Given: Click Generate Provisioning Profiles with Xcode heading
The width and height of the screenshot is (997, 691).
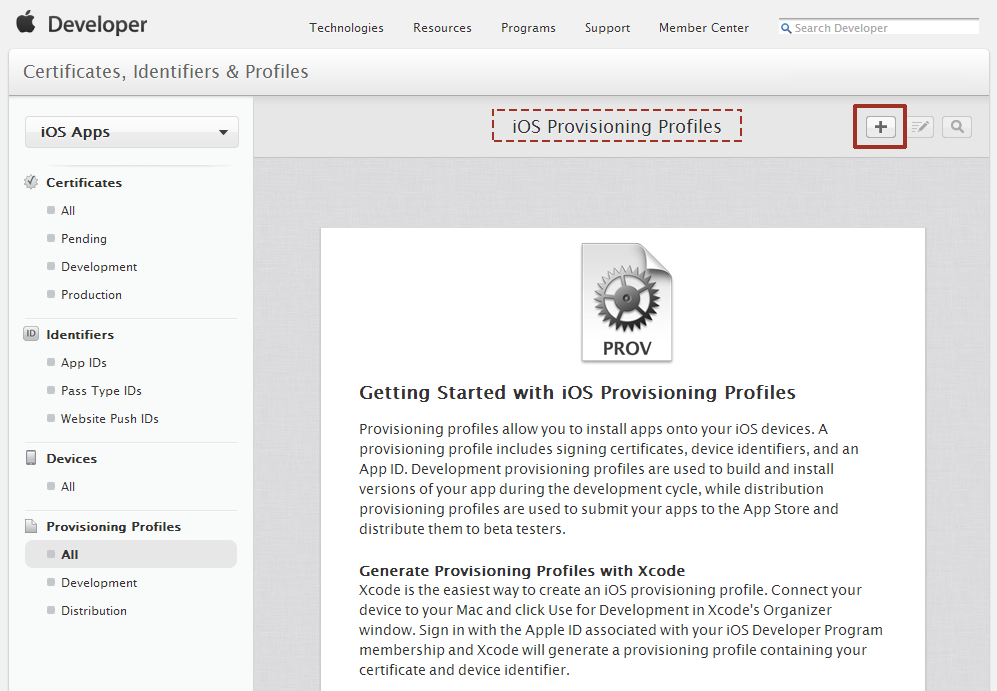Looking at the screenshot, I should (x=522, y=570).
